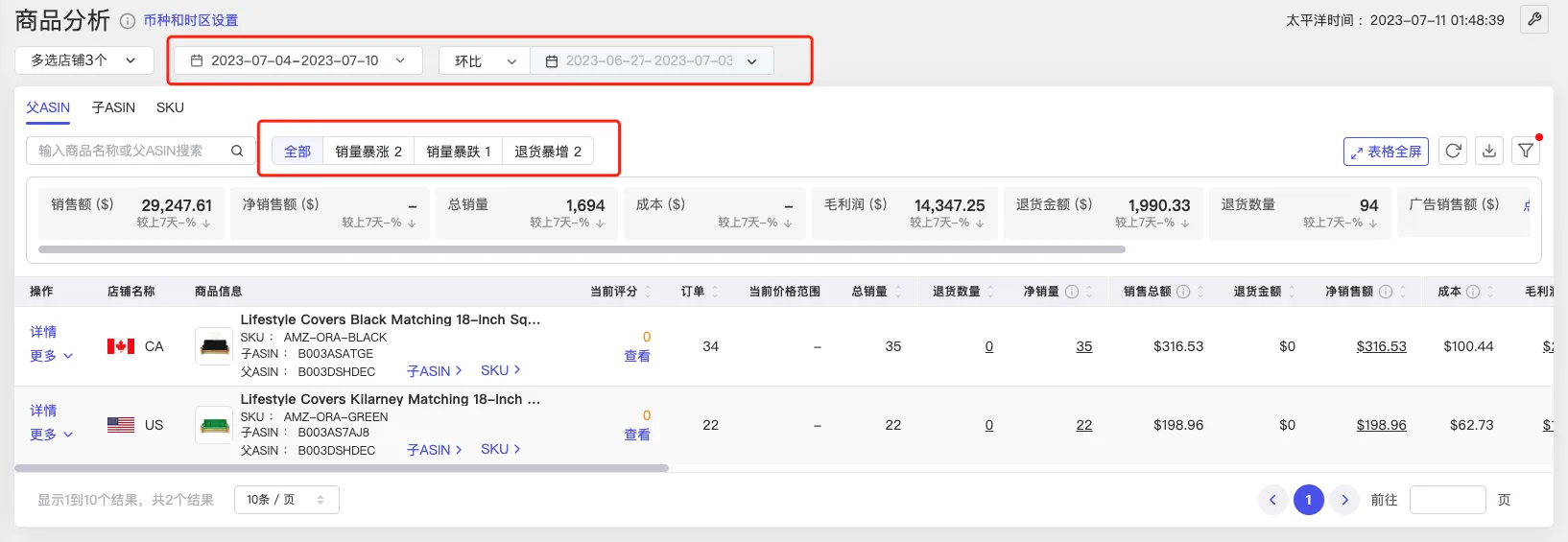Open date range 2023-07-04–2023-07-10 picker

click(x=297, y=60)
